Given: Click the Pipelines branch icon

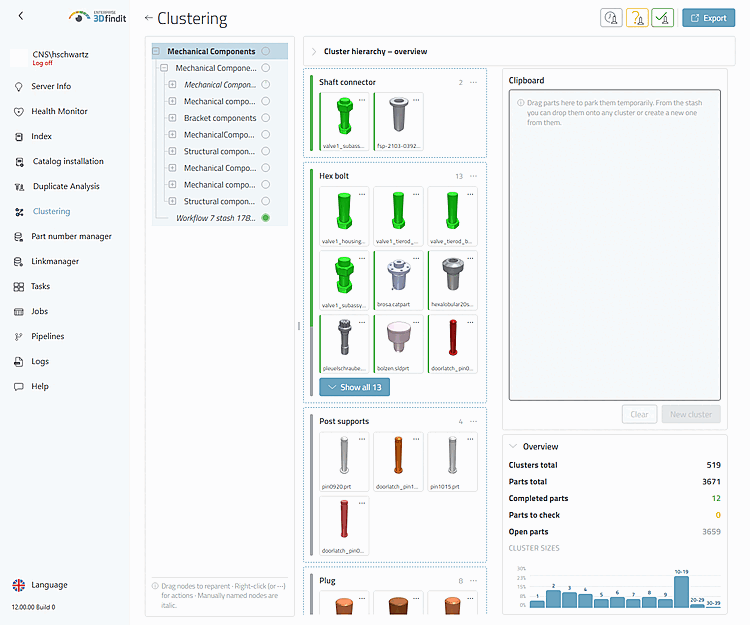Looking at the screenshot, I should 19,337.
